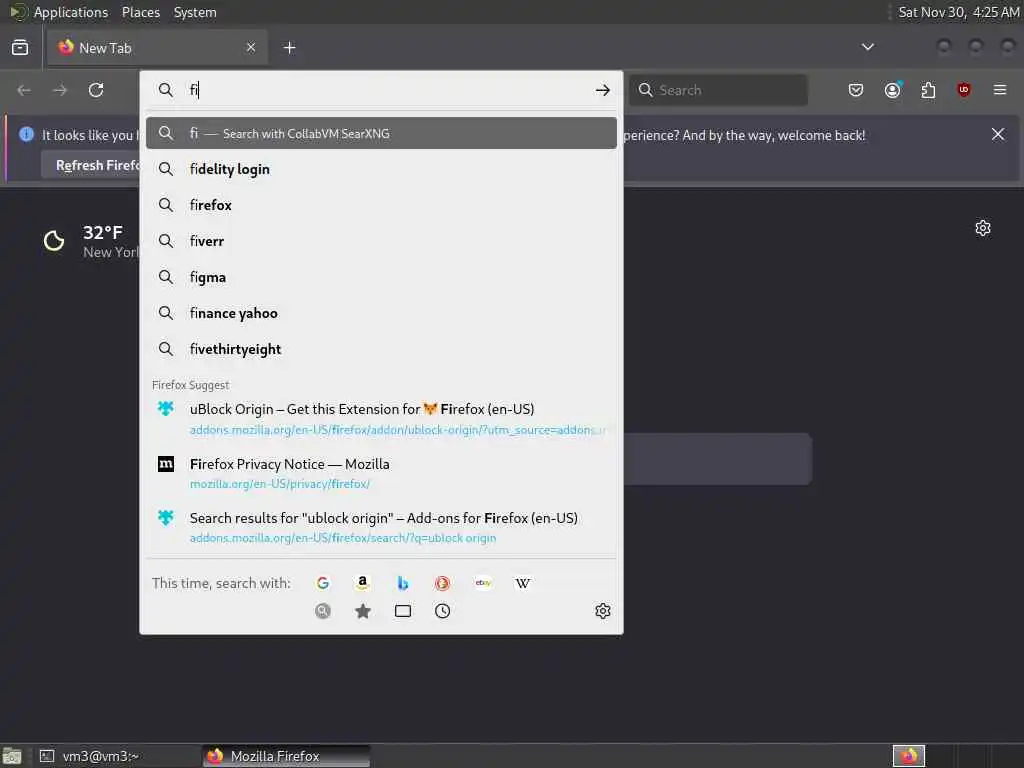Select the 'firefox' search suggestion
1024x768 pixels.
(x=381, y=205)
